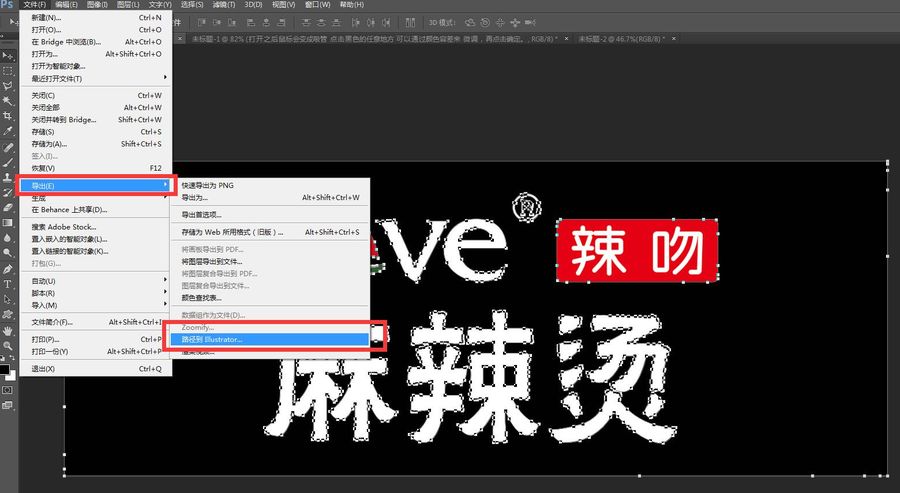
Task: Open the 编辑(E) menu
Action: coord(66,5)
